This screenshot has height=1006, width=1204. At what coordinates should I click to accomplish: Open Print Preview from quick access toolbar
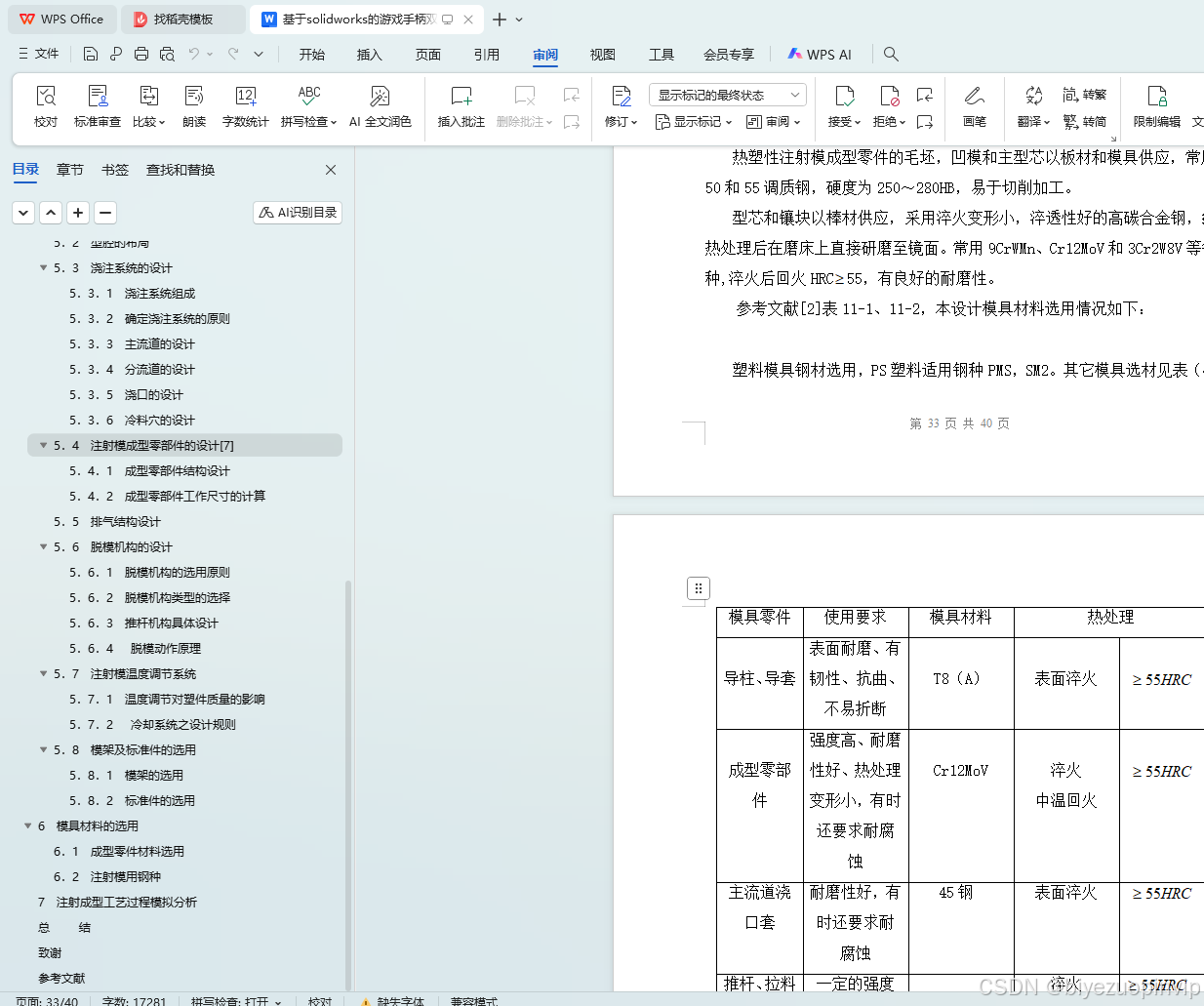tap(167, 54)
